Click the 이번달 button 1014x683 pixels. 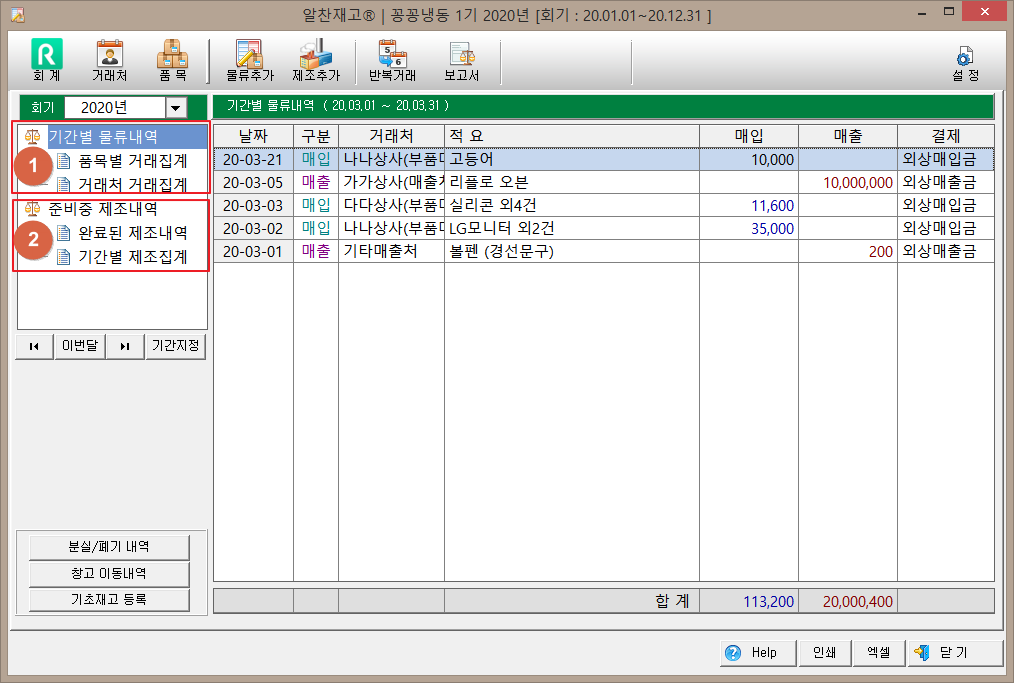click(80, 346)
